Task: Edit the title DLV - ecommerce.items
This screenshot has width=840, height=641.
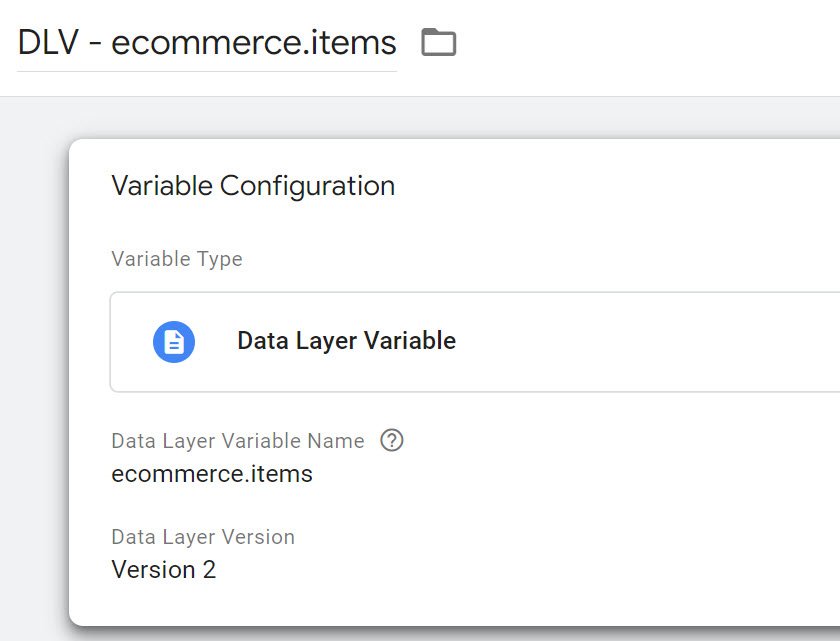Action: pyautogui.click(x=207, y=44)
